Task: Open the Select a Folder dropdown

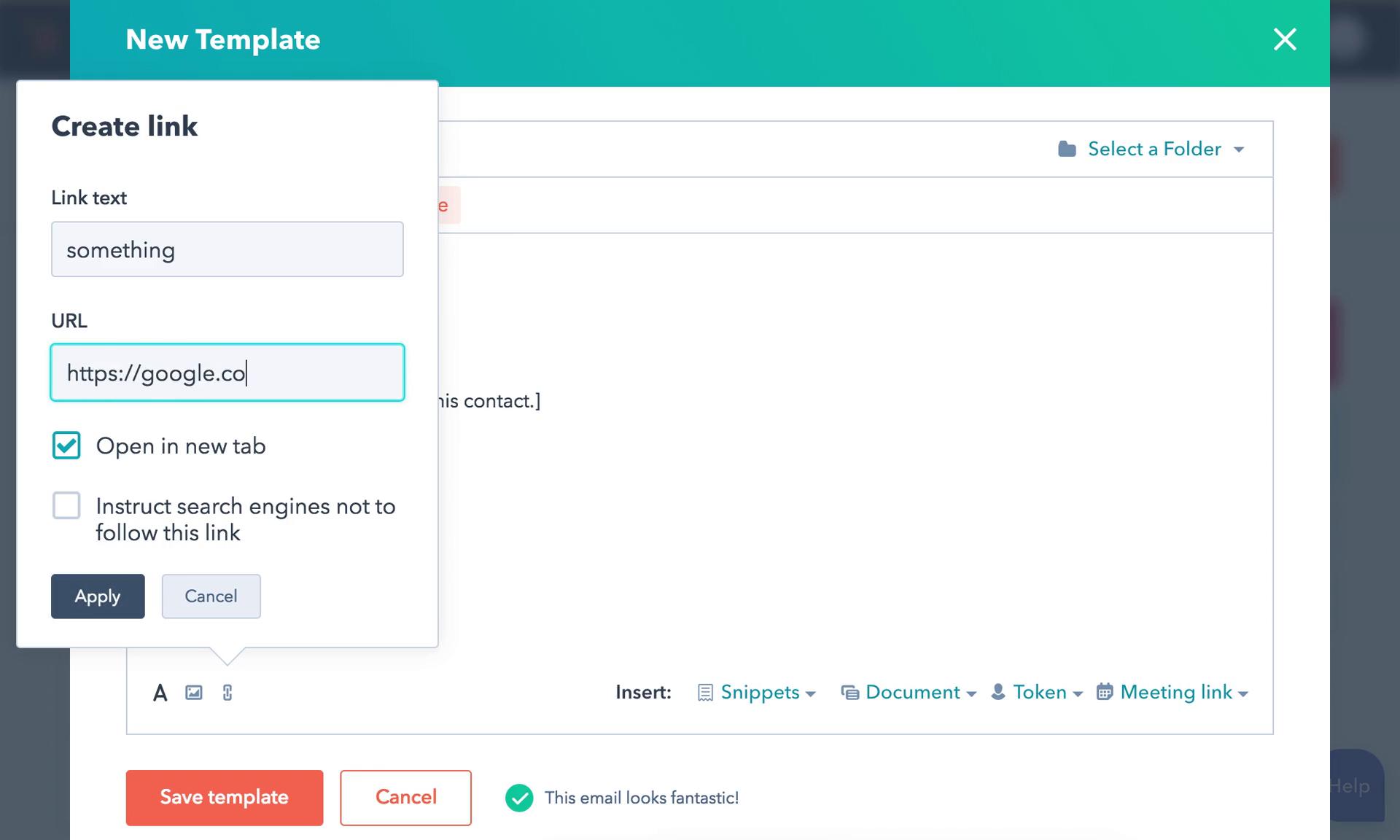Action: [x=1151, y=149]
